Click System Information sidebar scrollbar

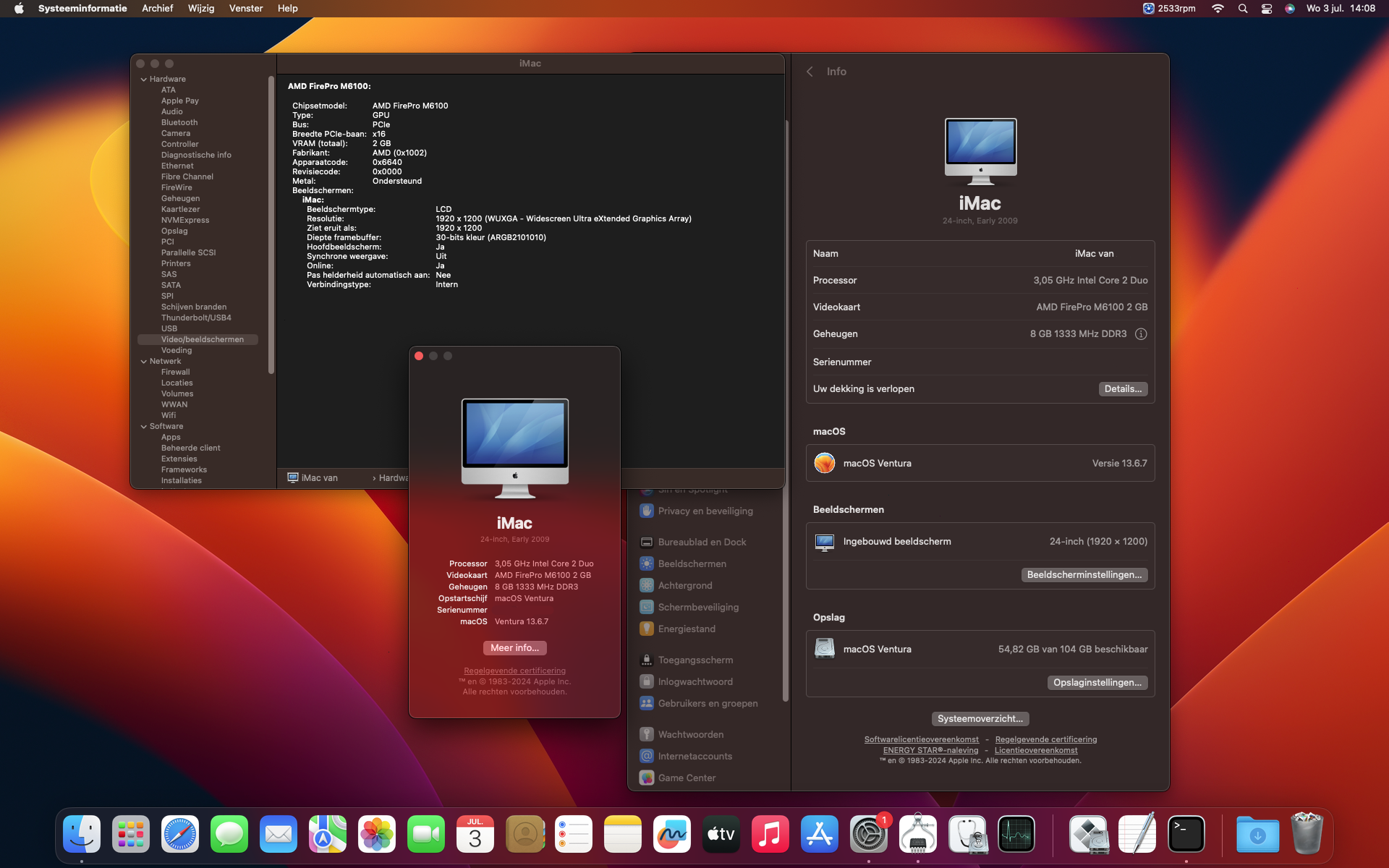coord(271,225)
